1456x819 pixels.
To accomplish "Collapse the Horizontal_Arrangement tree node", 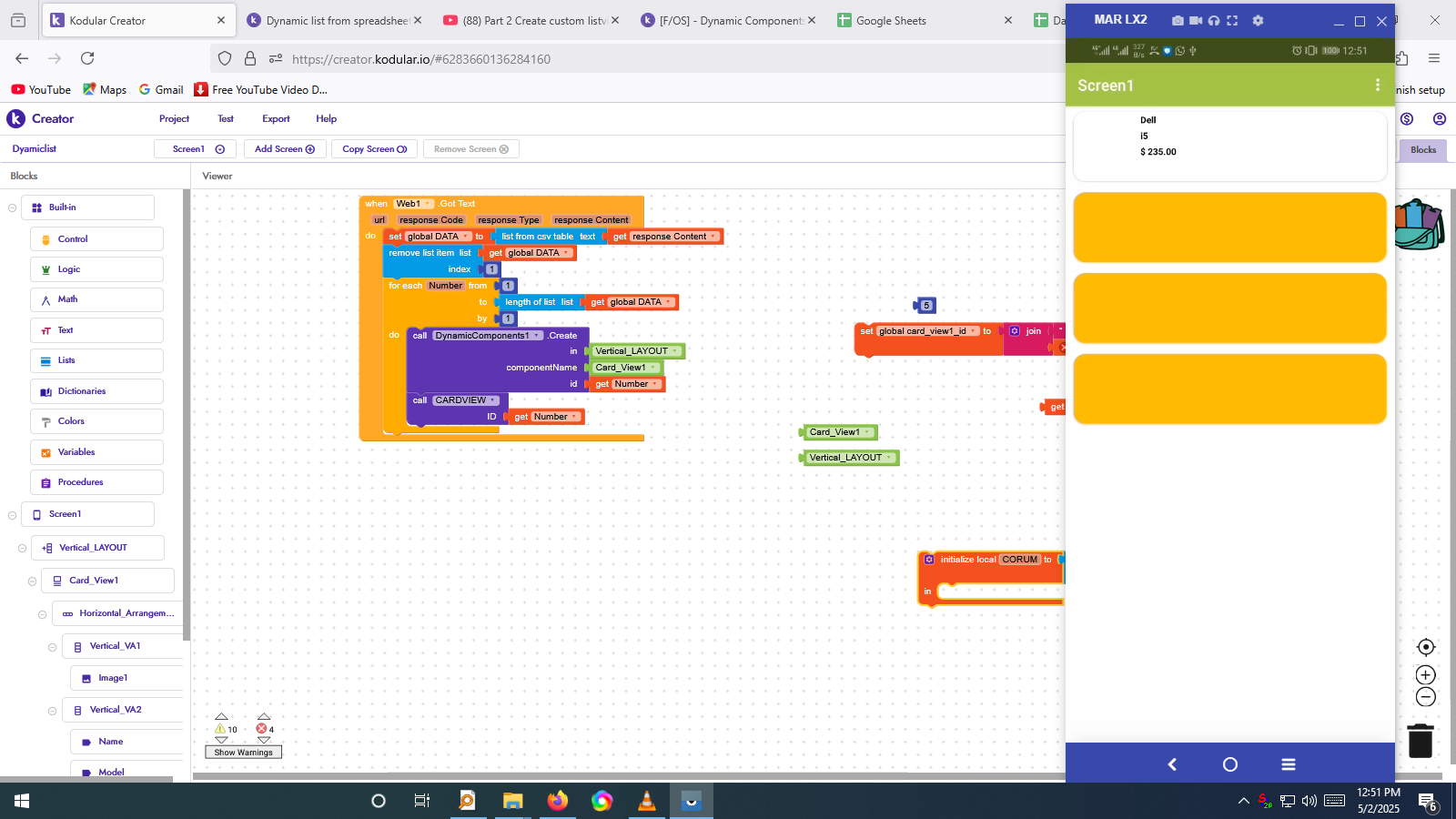I will [42, 614].
